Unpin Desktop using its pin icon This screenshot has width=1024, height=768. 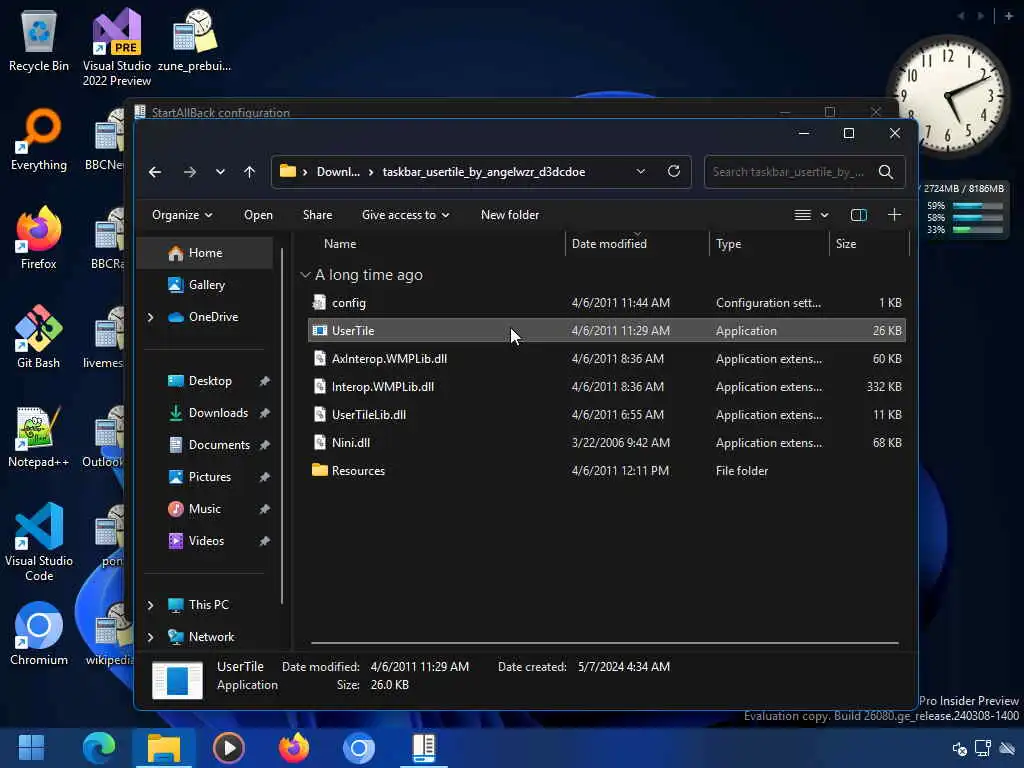coord(264,381)
